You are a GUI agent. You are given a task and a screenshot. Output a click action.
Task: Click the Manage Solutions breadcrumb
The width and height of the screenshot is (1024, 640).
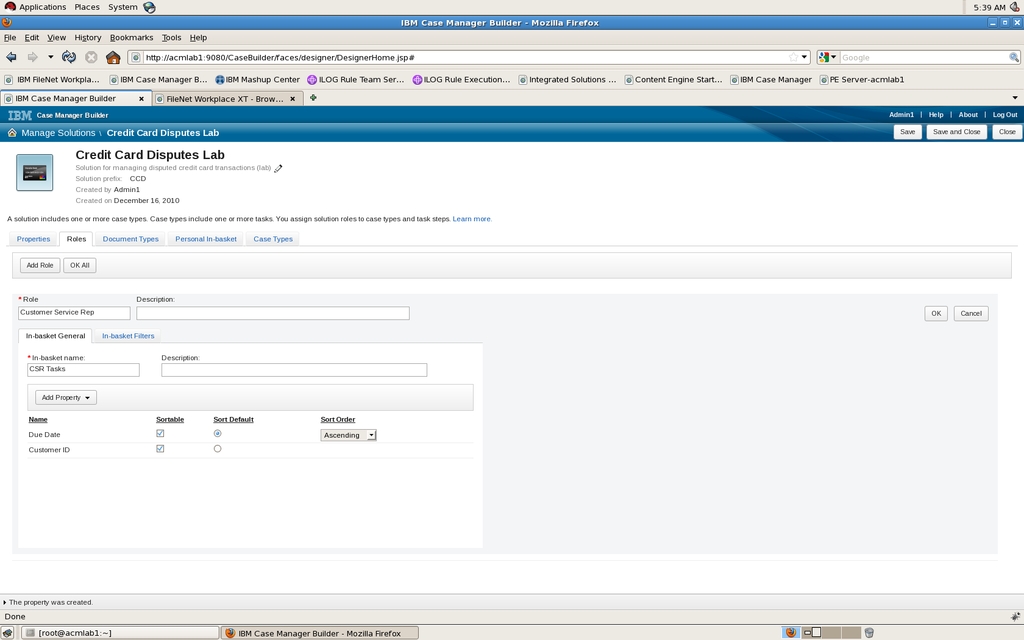tap(58, 133)
